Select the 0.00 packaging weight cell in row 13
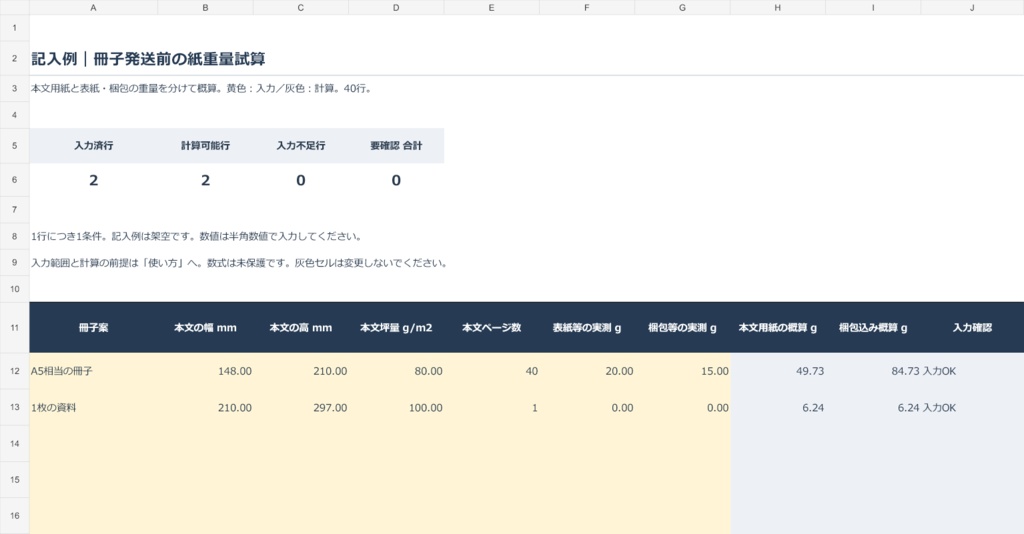Viewport: 1024px width, 534px height. (x=682, y=407)
